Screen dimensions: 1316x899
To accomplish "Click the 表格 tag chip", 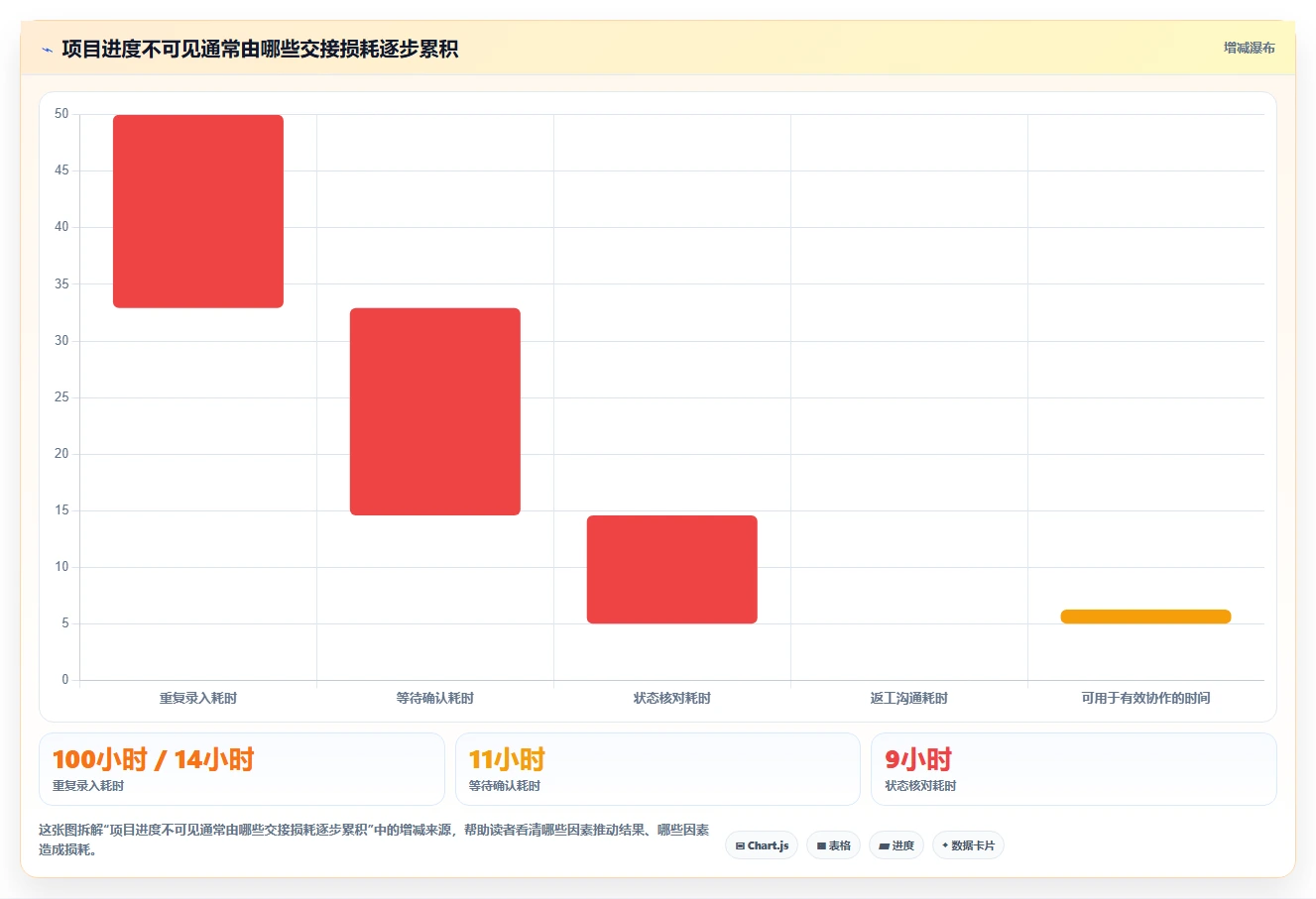I will [833, 845].
